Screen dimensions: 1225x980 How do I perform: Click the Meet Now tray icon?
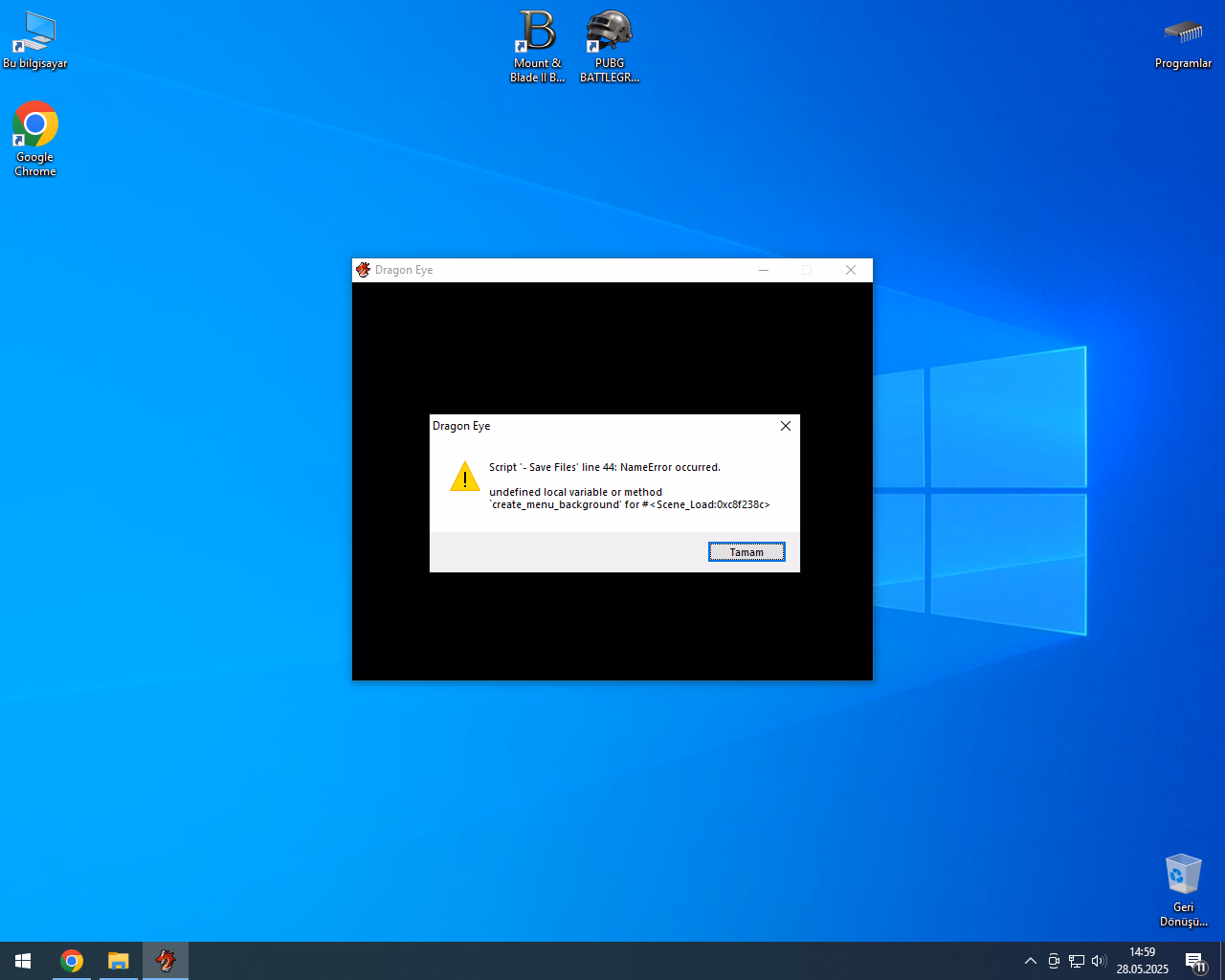pyautogui.click(x=1054, y=961)
